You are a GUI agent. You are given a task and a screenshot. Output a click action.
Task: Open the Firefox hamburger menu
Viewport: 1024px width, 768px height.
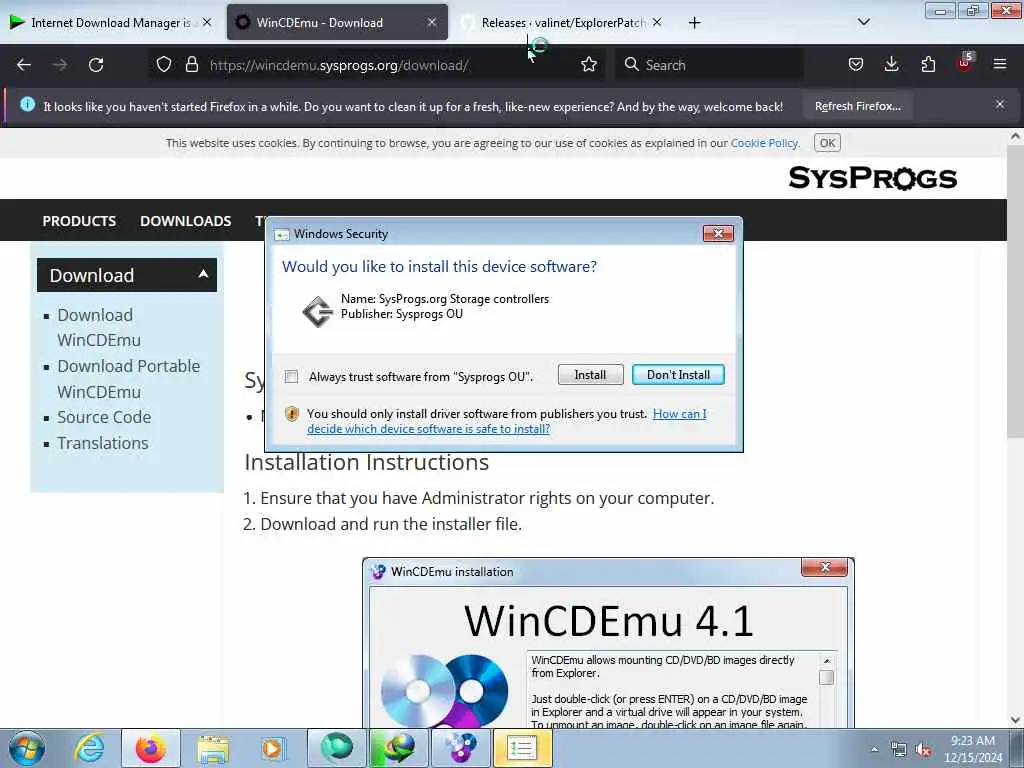[x=1000, y=65]
